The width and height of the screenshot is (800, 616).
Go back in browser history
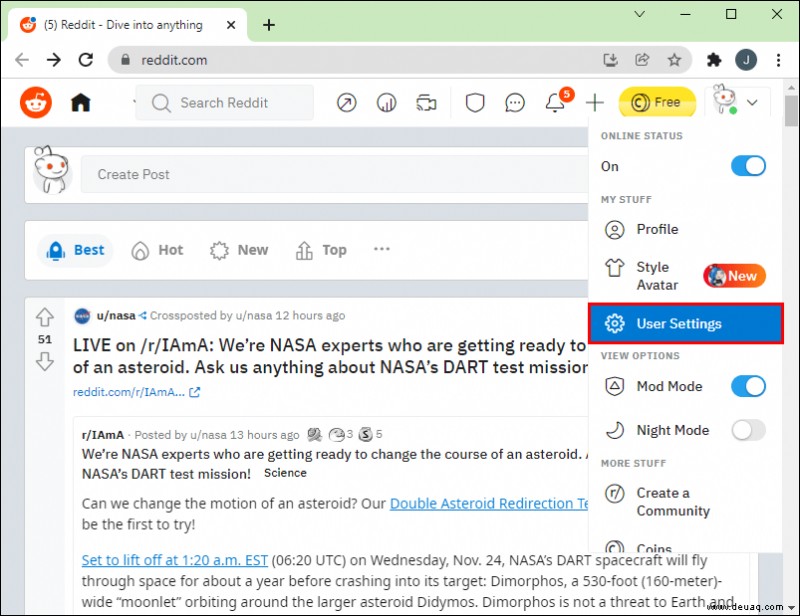point(22,60)
